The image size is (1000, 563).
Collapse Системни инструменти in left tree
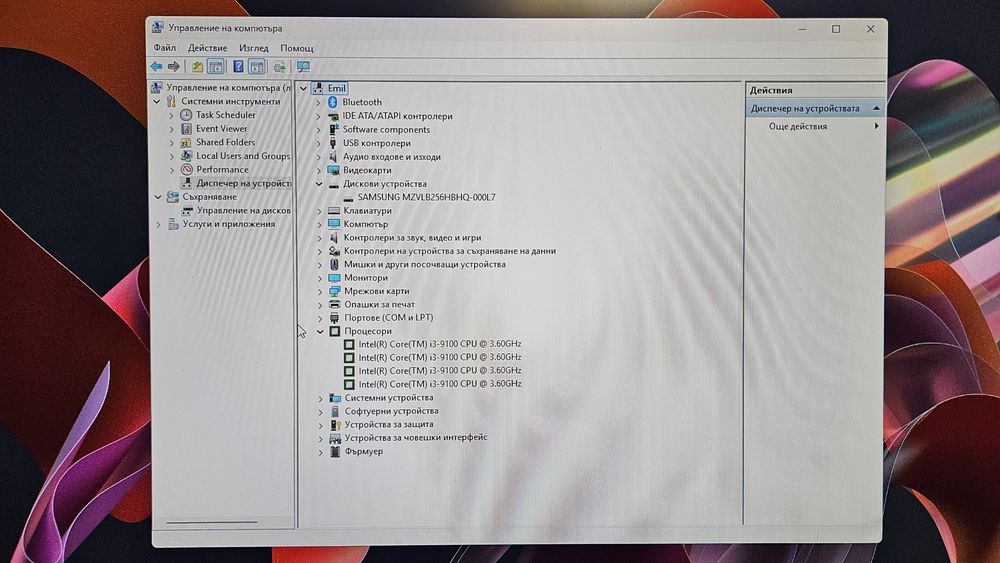(157, 101)
